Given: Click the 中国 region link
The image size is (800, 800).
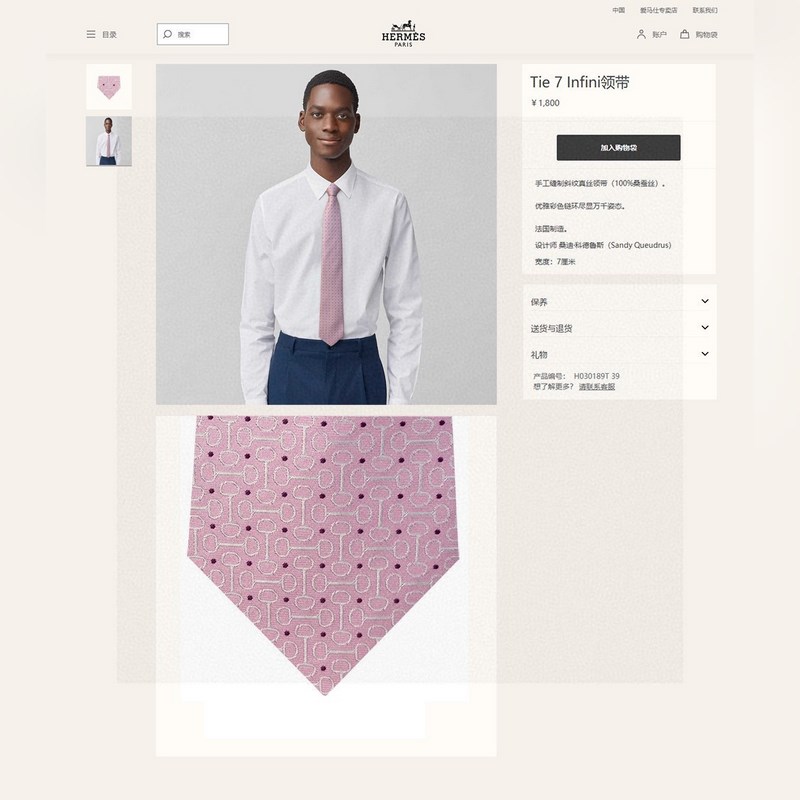Looking at the screenshot, I should click(x=618, y=10).
